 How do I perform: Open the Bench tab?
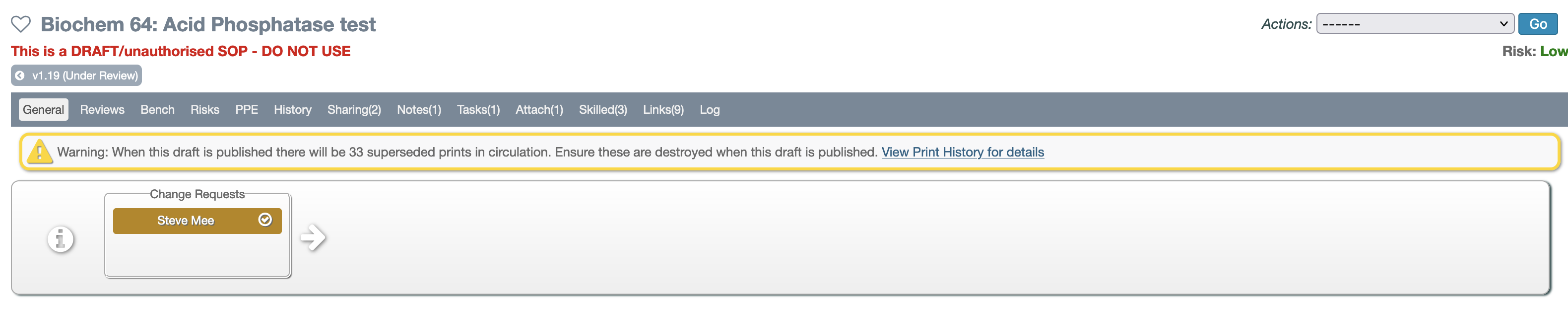point(157,110)
